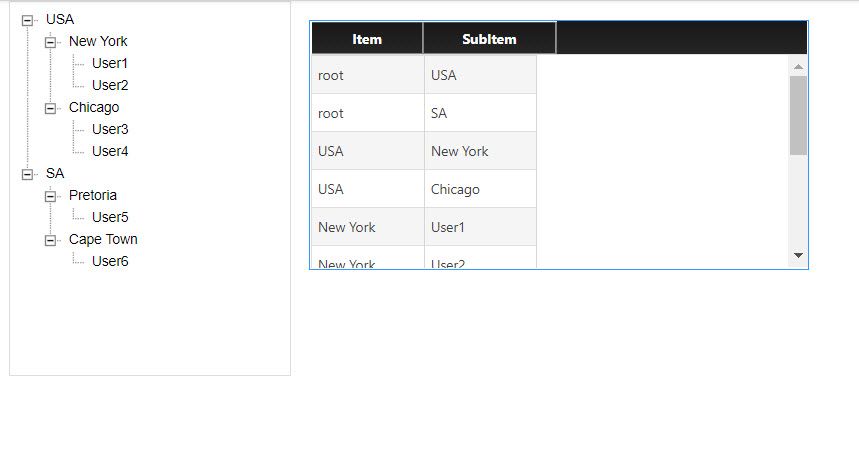Screen dimensions: 859x457
Task: Click the 'Chicago' SubItem cell
Action: [x=480, y=188]
